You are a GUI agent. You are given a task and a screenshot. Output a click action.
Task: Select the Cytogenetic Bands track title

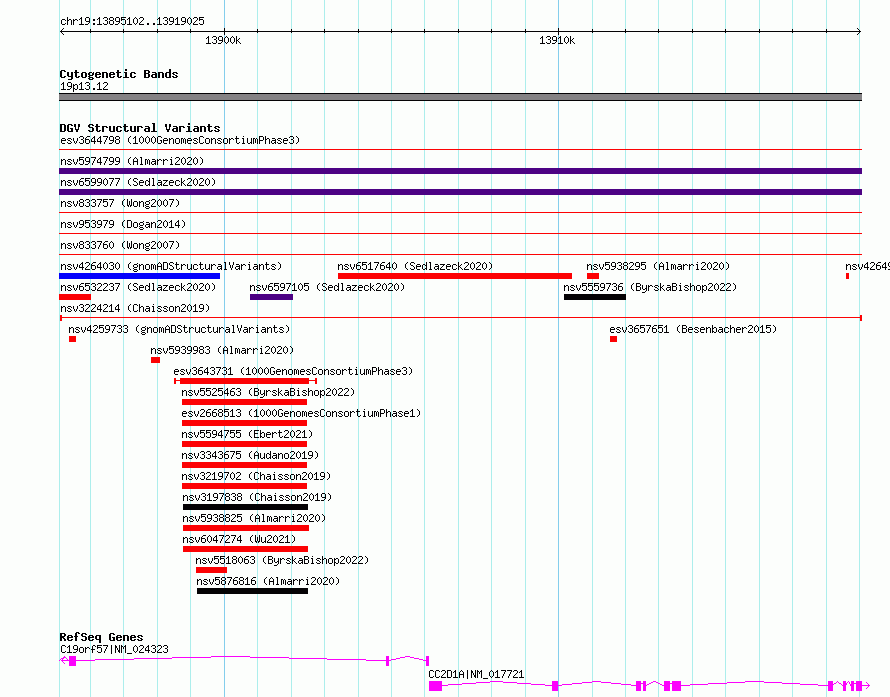pos(119,74)
